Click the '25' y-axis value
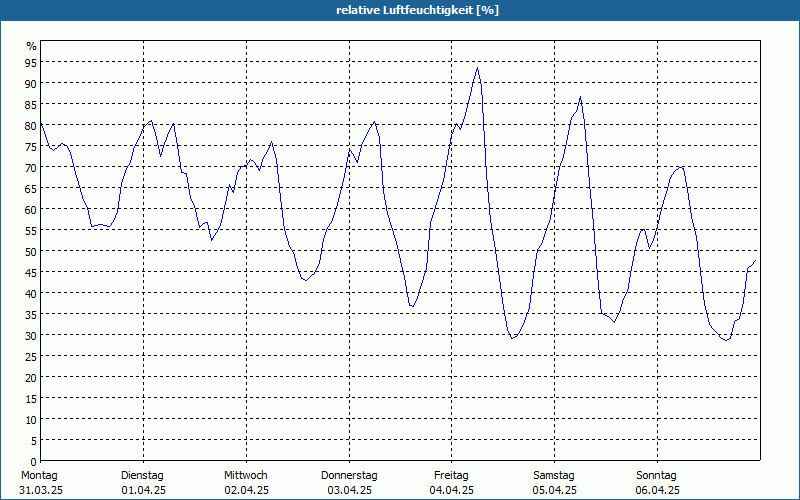The image size is (800, 500). pos(31,357)
